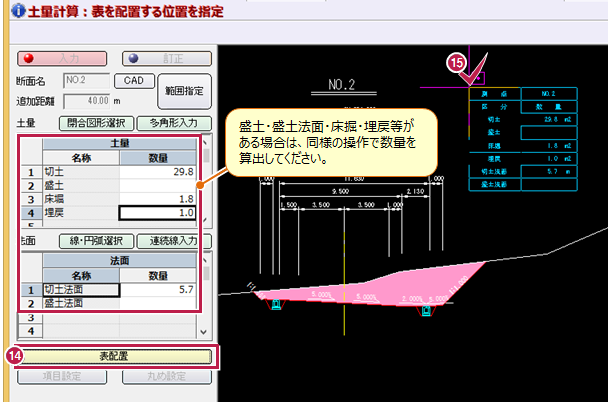608x402 pixels.
Task: Click the 土量 table 名称 column header
Action: 81,158
